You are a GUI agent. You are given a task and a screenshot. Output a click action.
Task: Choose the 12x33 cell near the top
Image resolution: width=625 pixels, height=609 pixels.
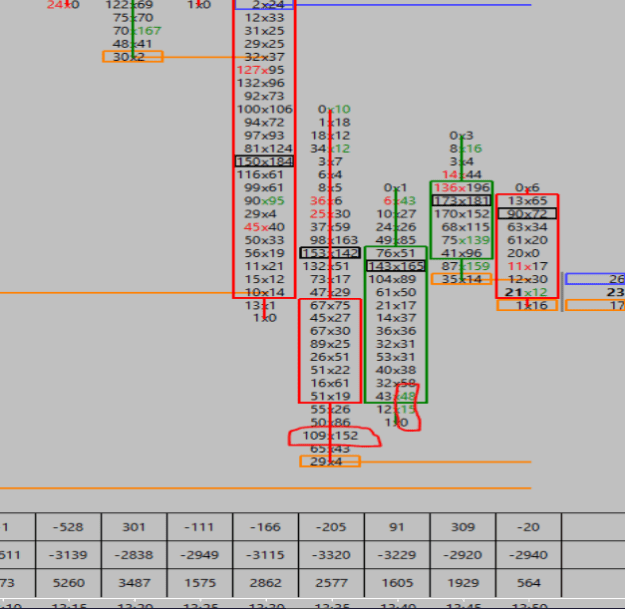[264, 18]
